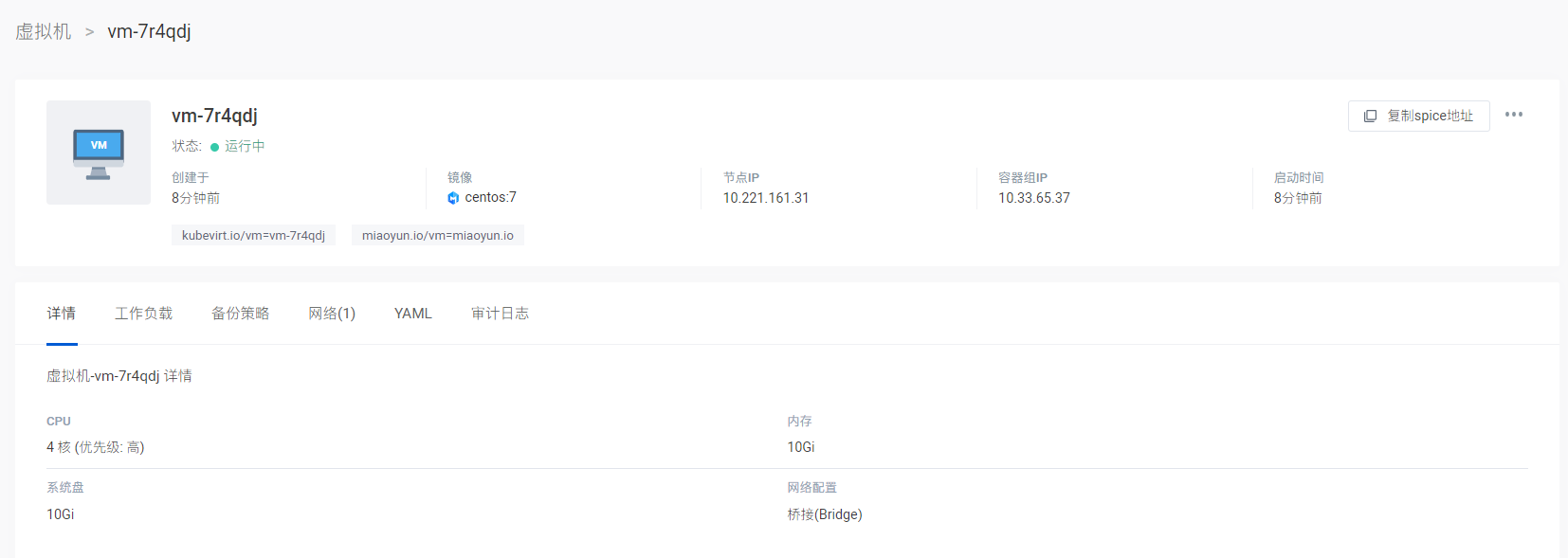Go back to 虚拟机 breadcrumb link
The image size is (1568, 558).
[x=43, y=31]
